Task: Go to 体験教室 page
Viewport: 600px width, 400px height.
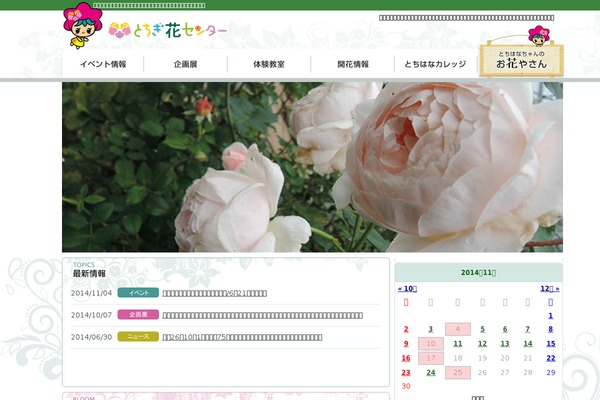Action: click(x=269, y=64)
